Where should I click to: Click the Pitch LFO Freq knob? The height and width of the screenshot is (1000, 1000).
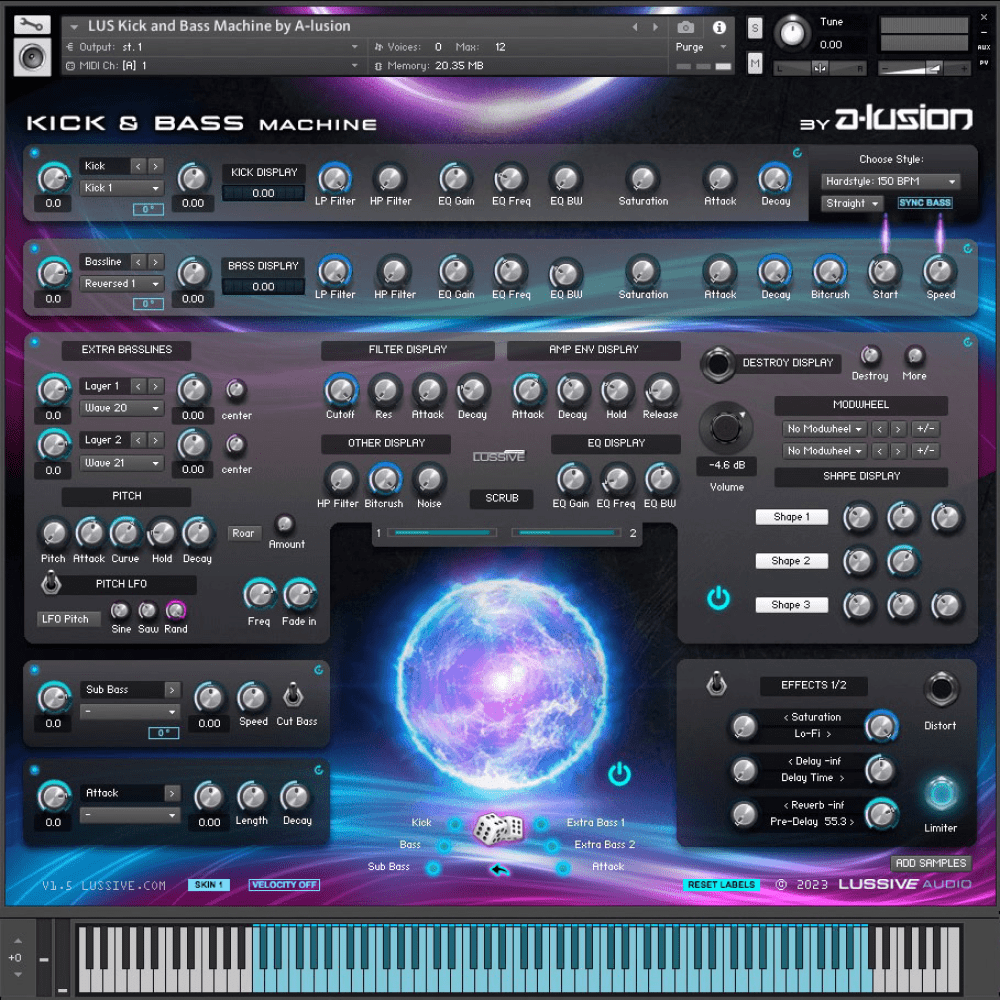pyautogui.click(x=260, y=595)
